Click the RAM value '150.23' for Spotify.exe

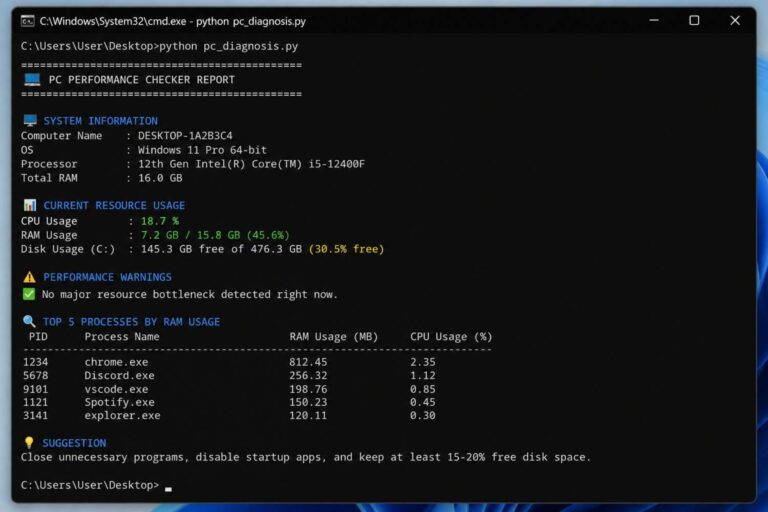(x=308, y=402)
